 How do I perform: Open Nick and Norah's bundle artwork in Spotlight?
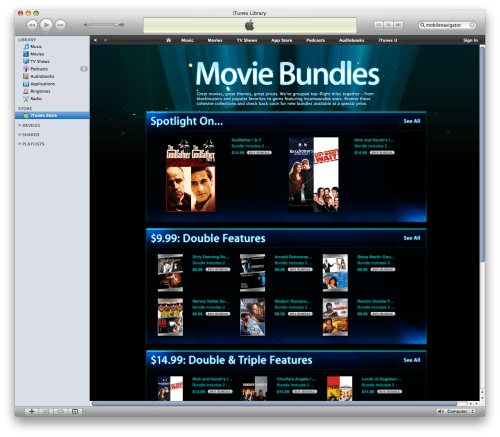point(313,175)
